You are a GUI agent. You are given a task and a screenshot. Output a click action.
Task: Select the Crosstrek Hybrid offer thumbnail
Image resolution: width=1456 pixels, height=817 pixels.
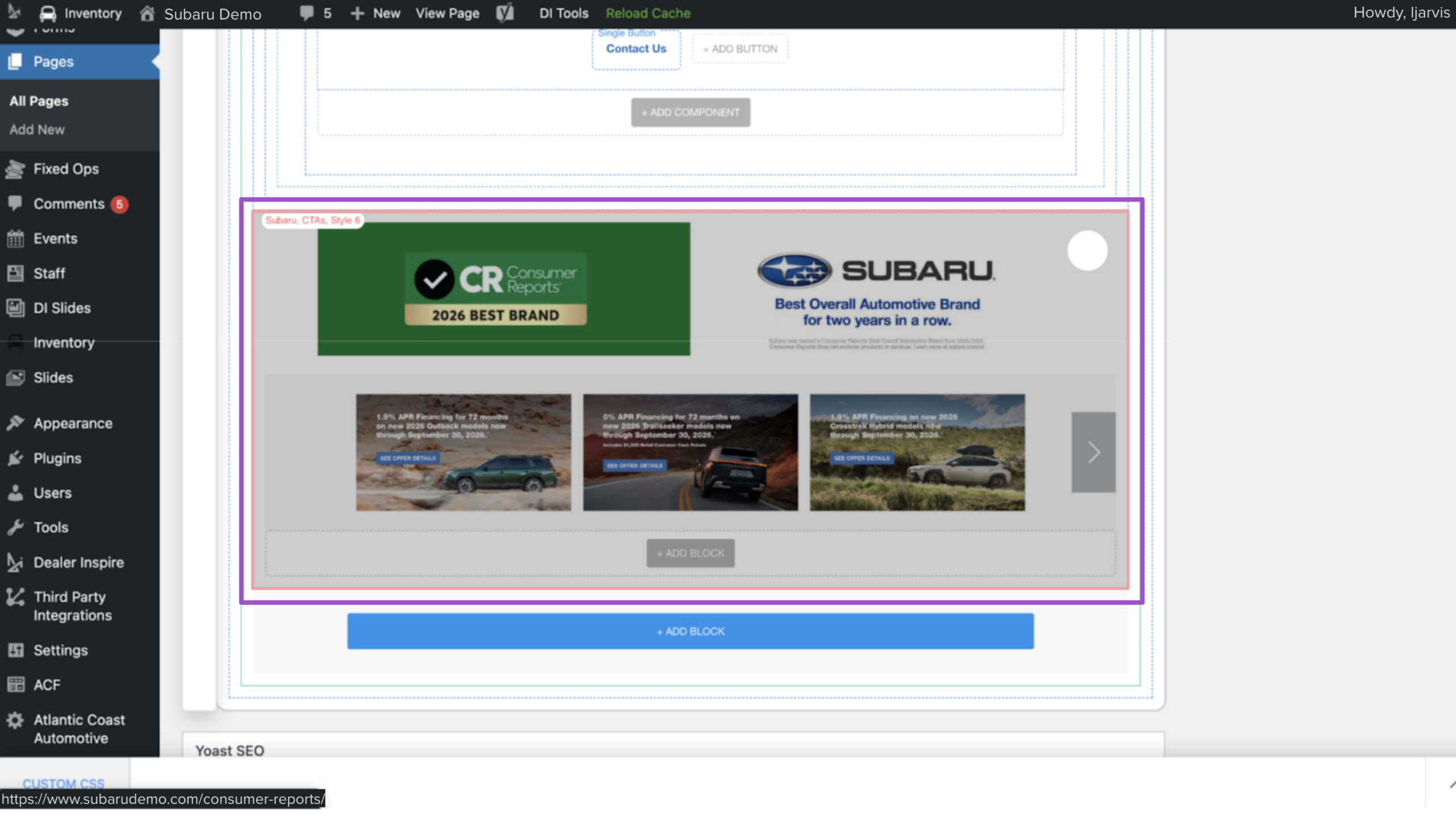point(917,452)
